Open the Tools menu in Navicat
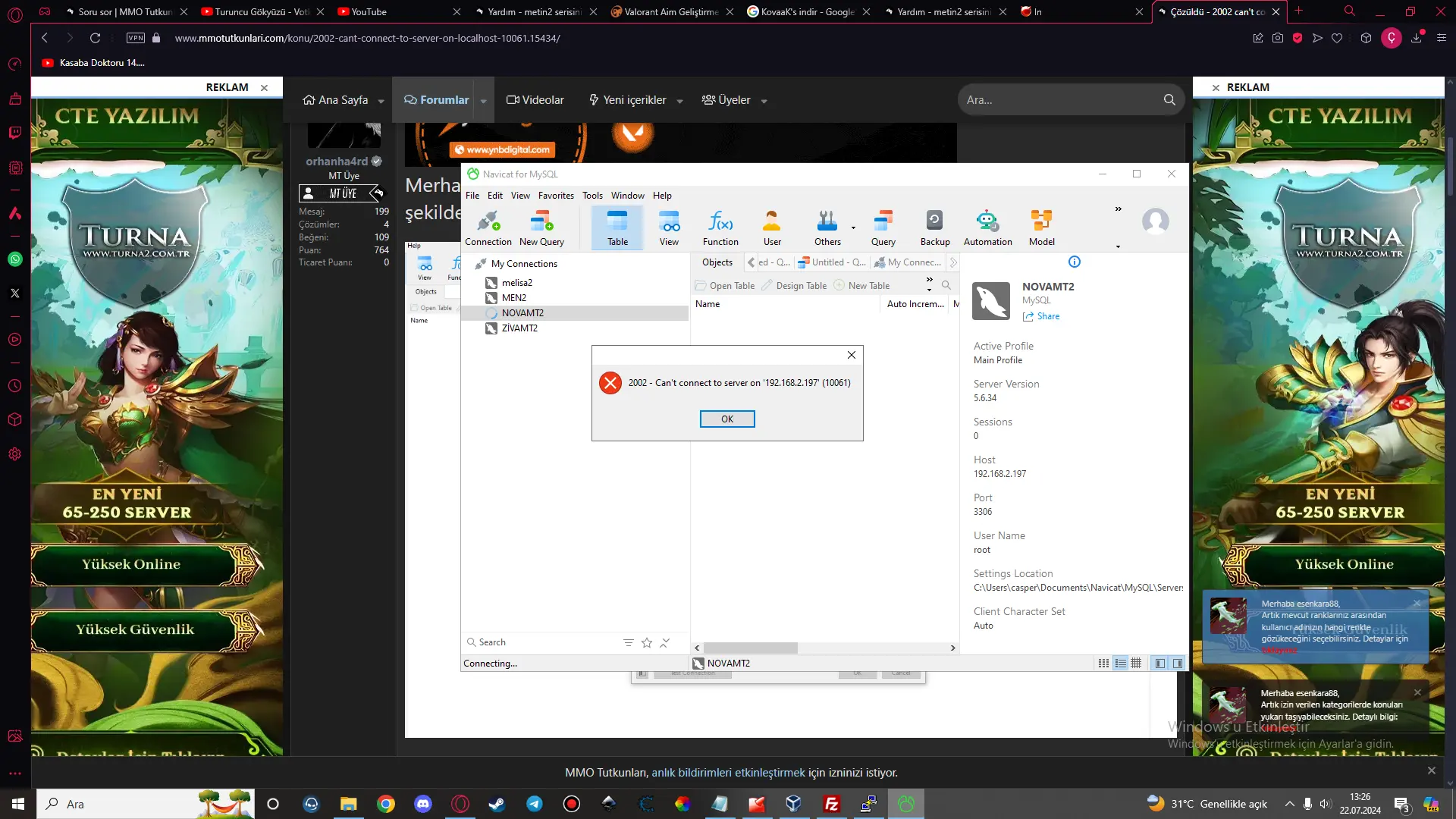Viewport: 1456px width, 819px height. click(x=592, y=195)
